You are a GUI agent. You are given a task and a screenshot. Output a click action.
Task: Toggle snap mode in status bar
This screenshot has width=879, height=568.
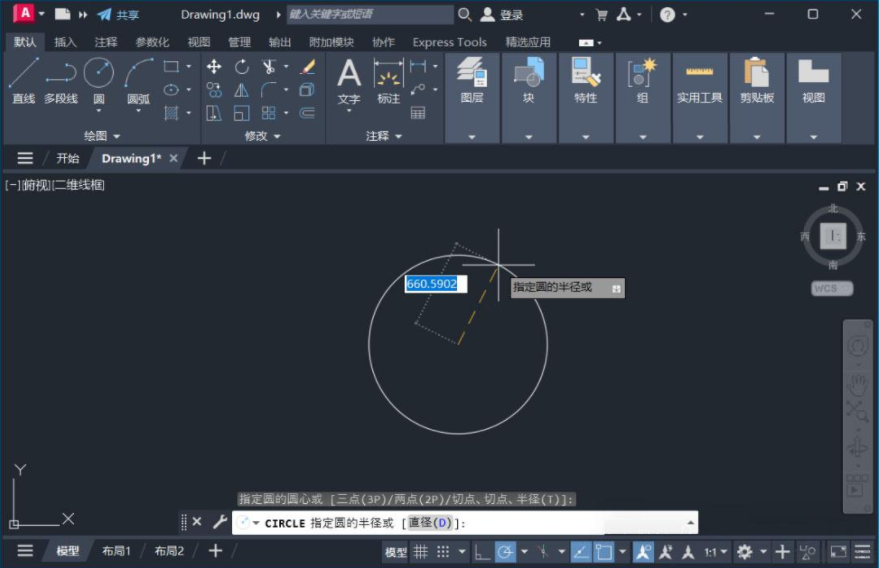coord(443,552)
